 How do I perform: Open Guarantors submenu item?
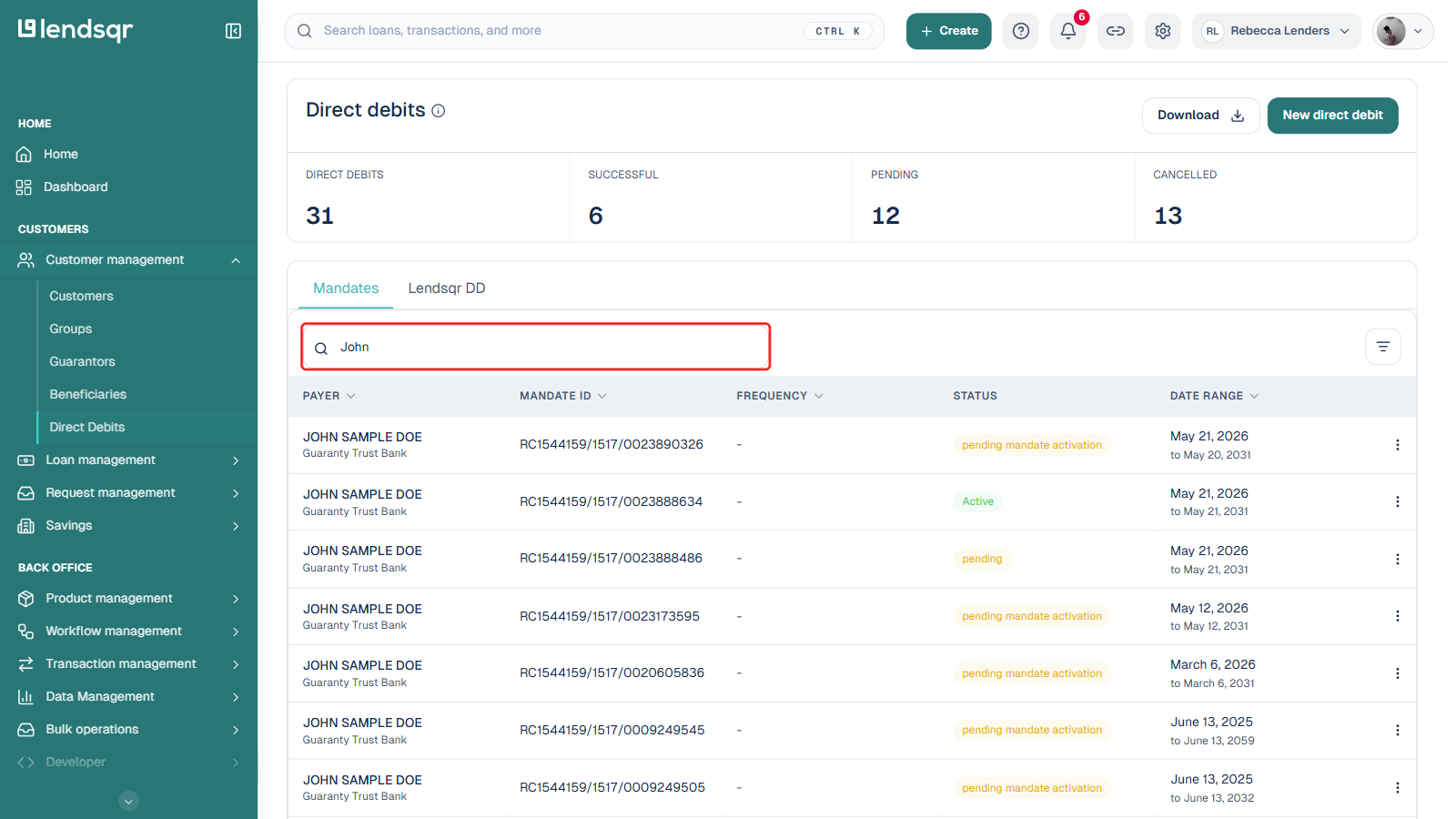pyautogui.click(x=83, y=362)
